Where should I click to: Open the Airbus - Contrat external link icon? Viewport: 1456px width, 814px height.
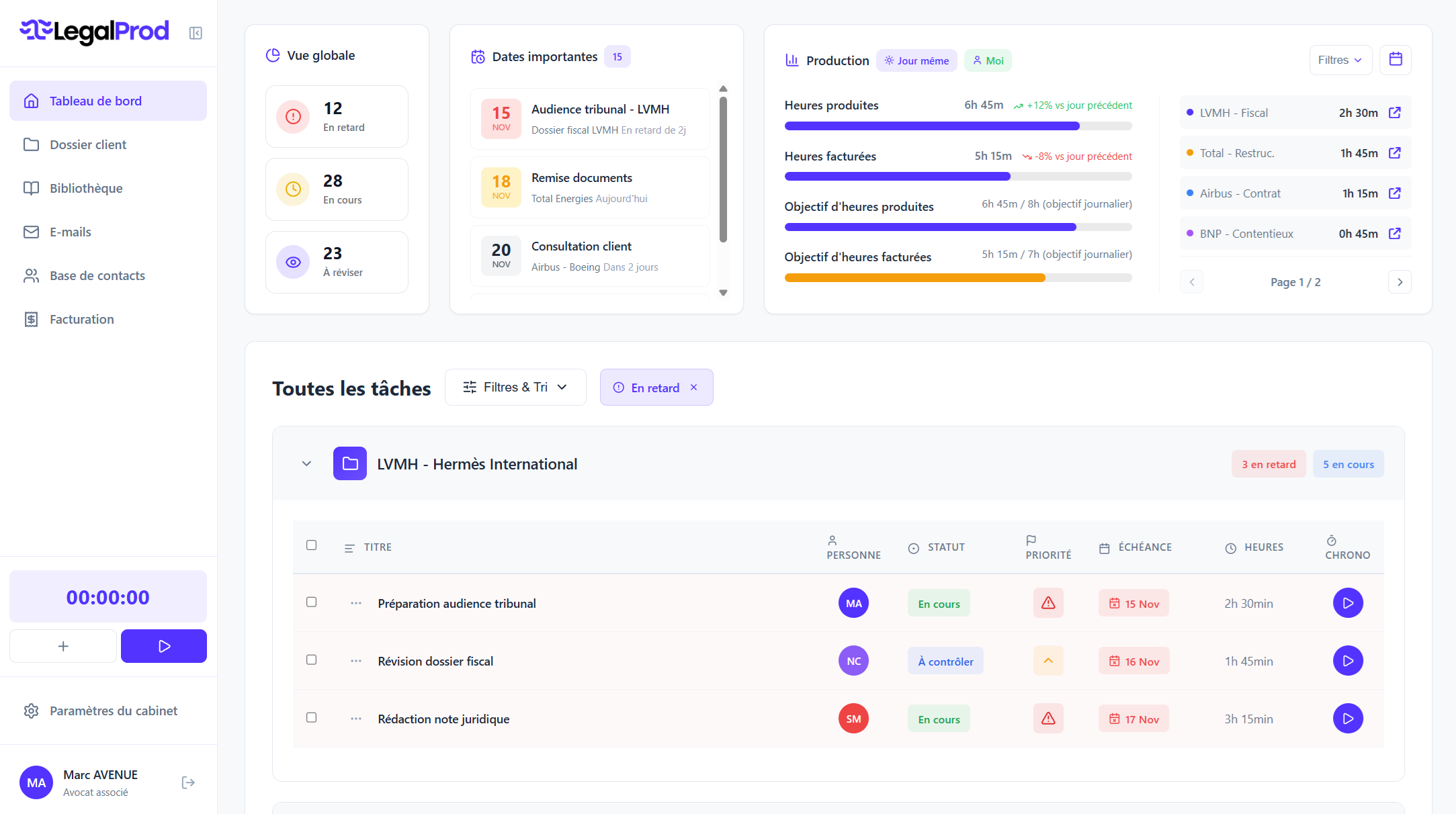click(x=1395, y=193)
